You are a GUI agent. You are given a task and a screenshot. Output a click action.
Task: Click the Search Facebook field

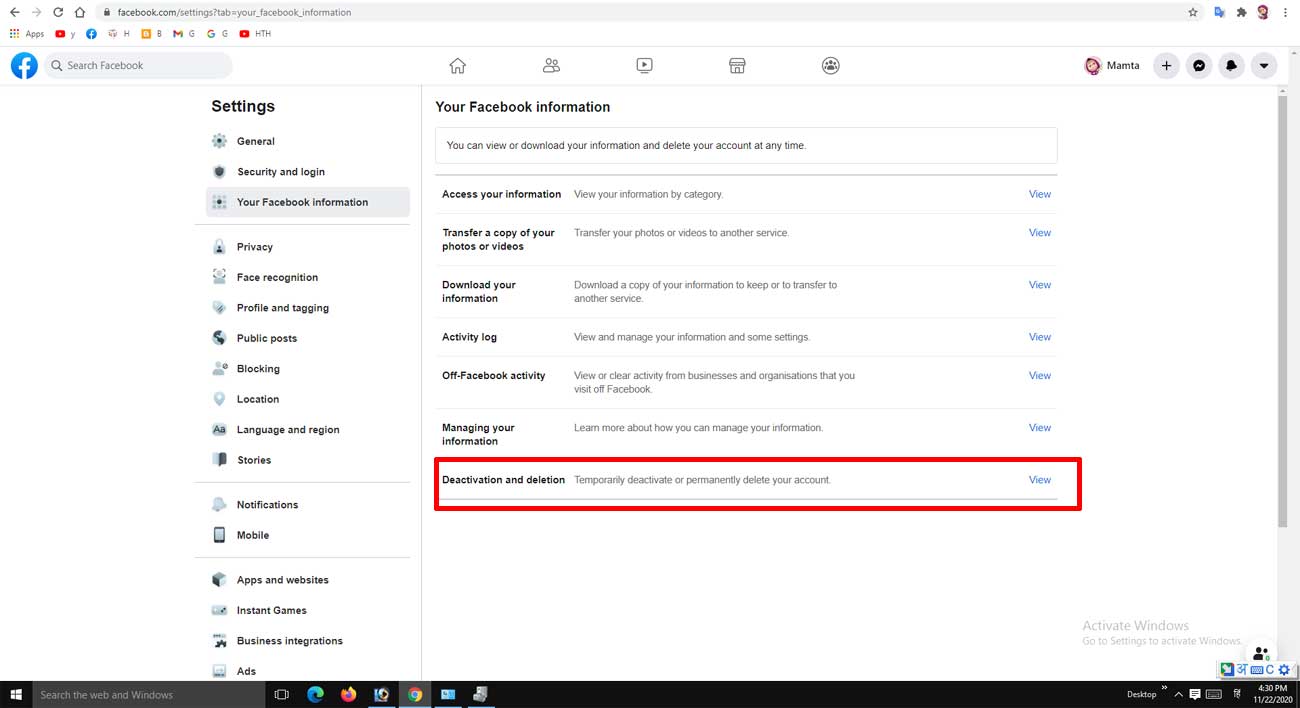click(138, 66)
